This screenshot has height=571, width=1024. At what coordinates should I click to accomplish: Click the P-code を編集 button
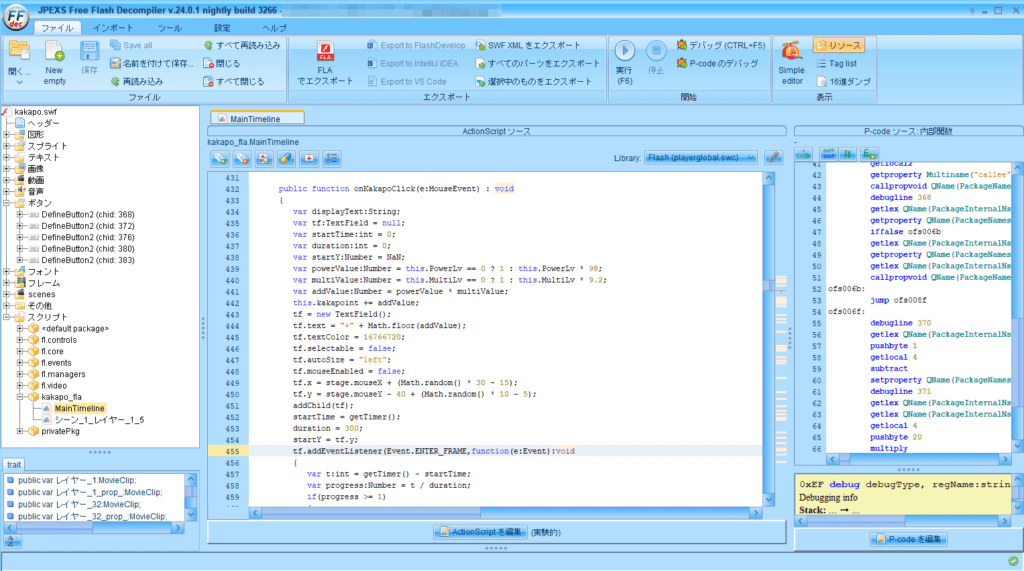(908, 539)
